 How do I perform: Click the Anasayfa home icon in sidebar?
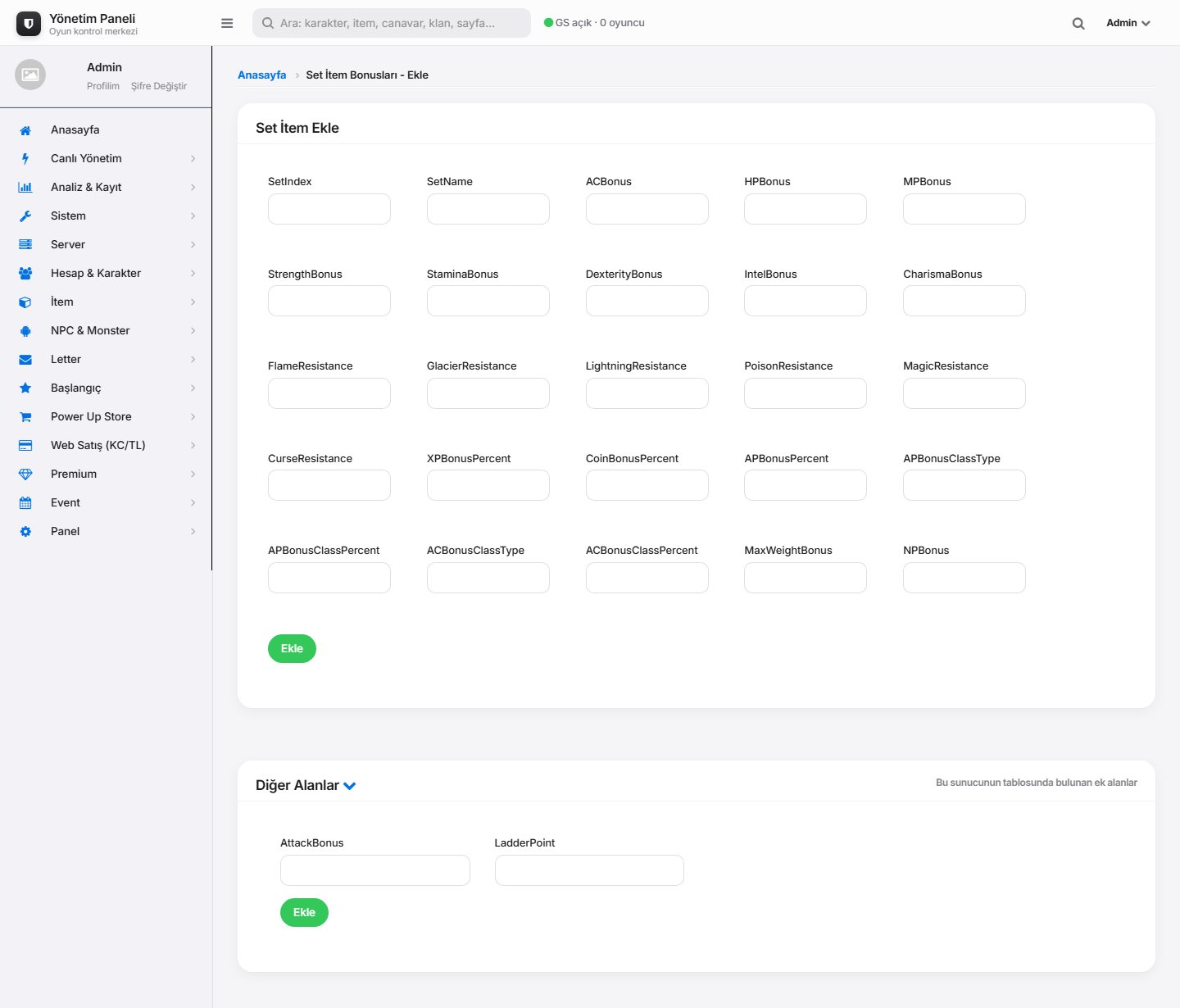point(25,130)
